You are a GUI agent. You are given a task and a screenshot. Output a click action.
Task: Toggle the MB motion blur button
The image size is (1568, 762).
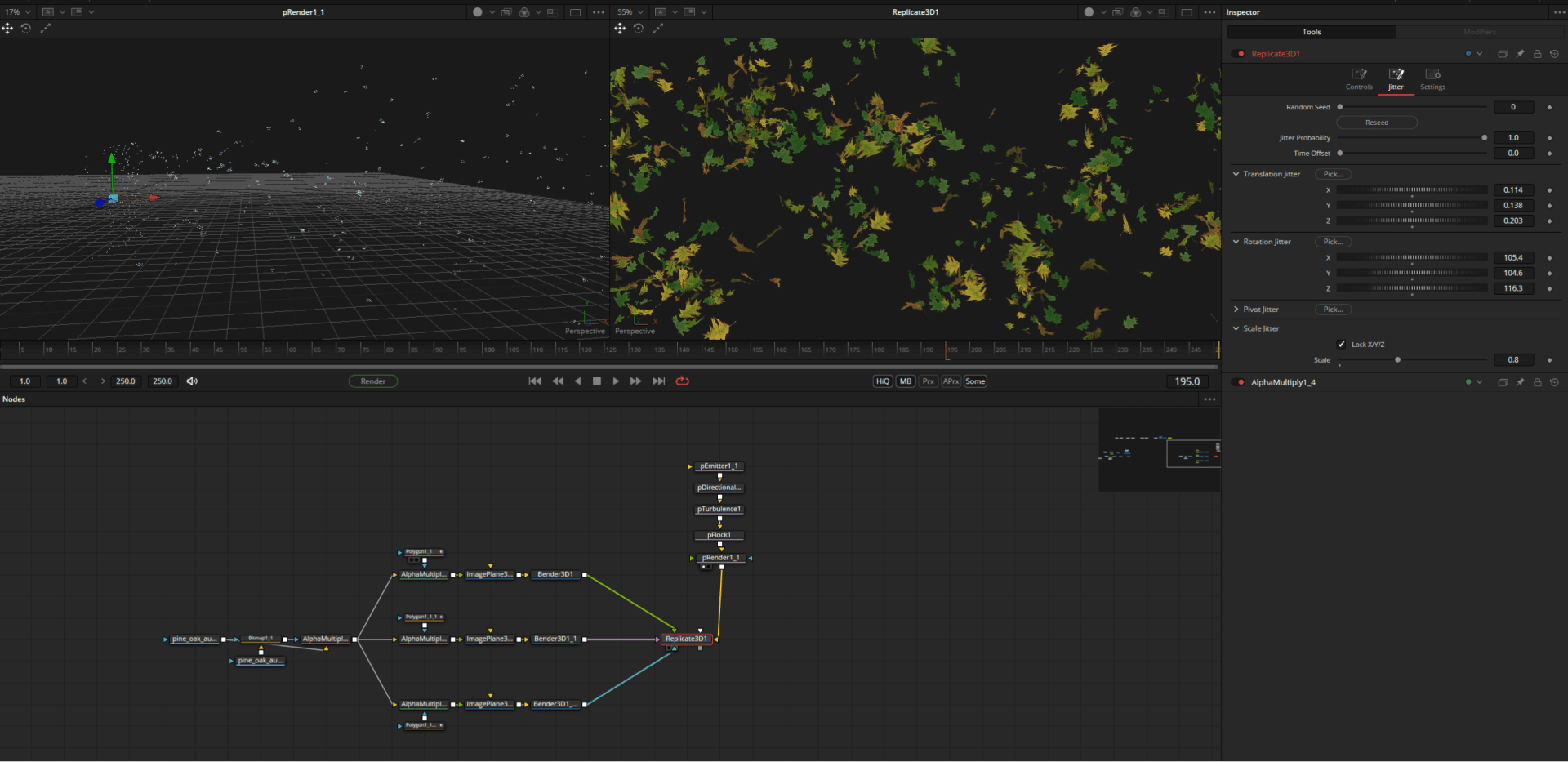(x=905, y=381)
